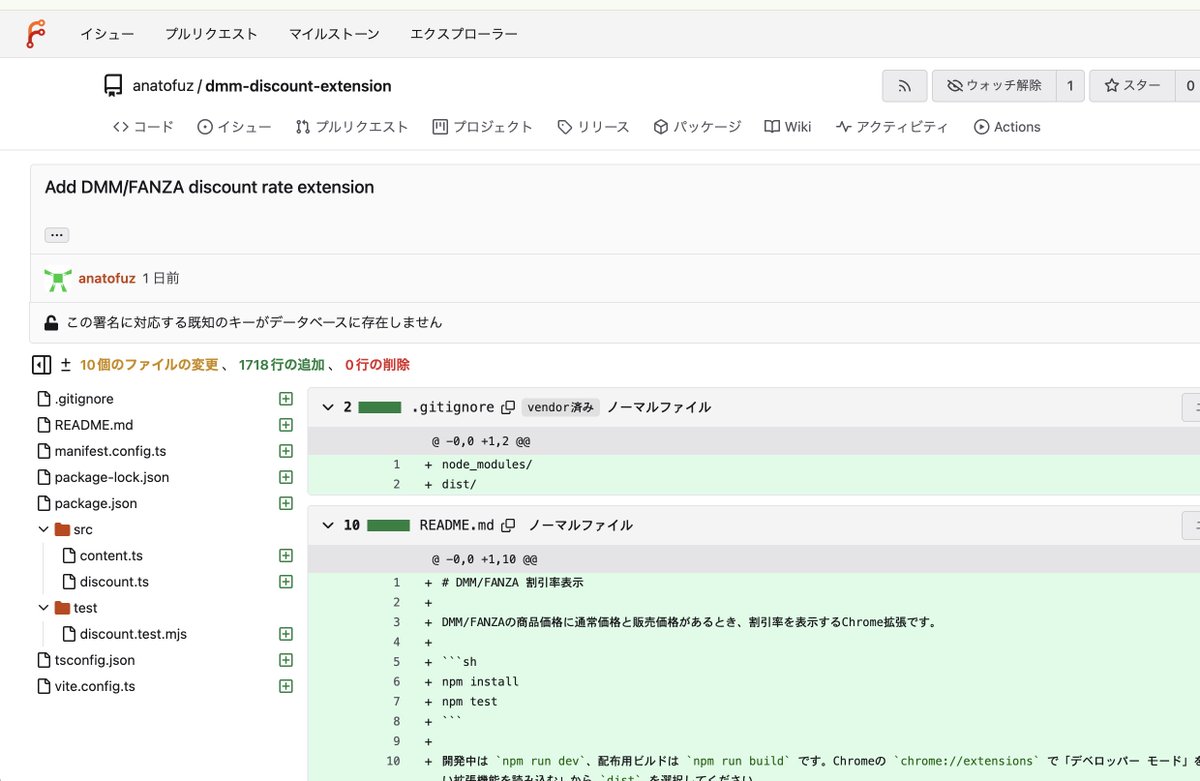Screen dimensions: 1200x781
Task: Copy the README.md file path
Action: (508, 525)
